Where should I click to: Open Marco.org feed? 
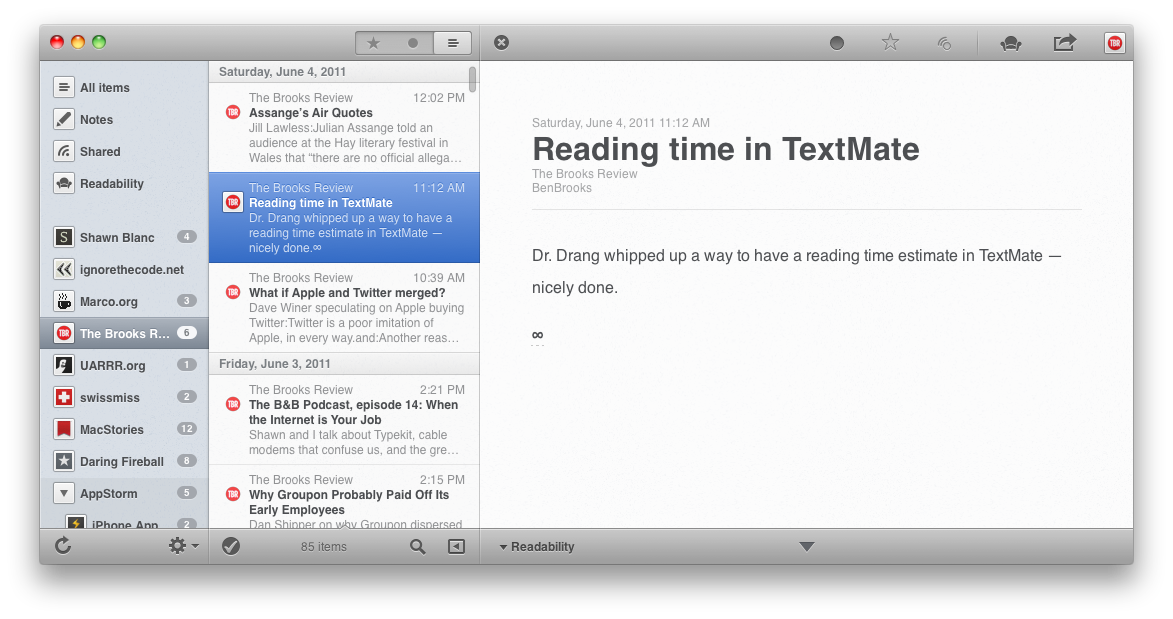tap(124, 302)
